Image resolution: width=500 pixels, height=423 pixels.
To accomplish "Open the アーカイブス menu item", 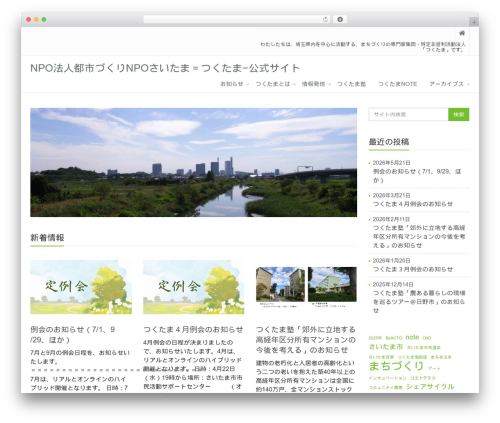I will 446,84.
